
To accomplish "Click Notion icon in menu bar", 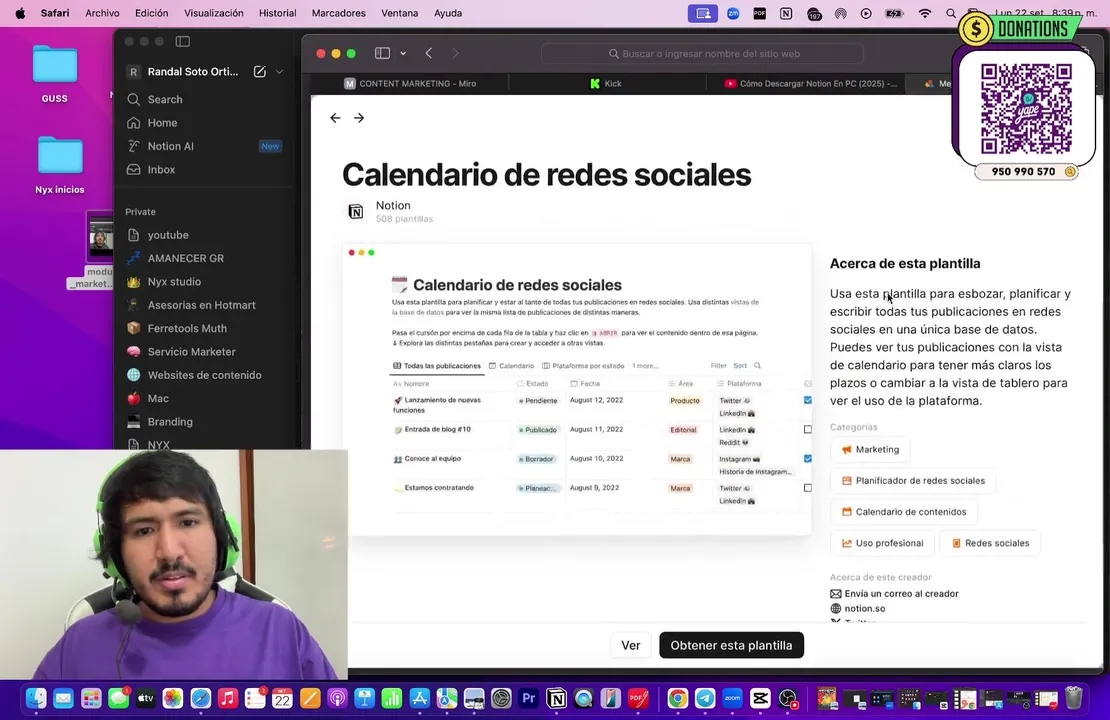I will click(x=786, y=13).
